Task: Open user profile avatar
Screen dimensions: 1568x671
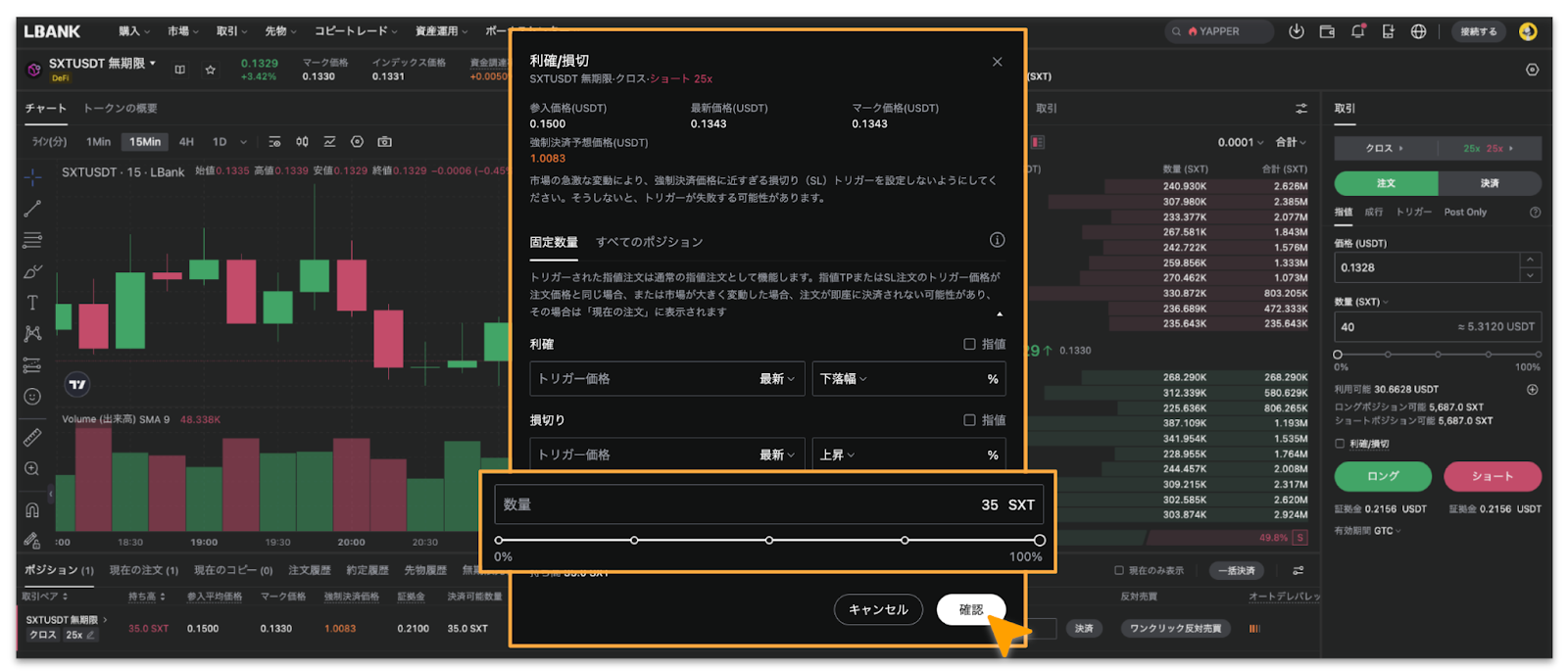Action: [1527, 31]
